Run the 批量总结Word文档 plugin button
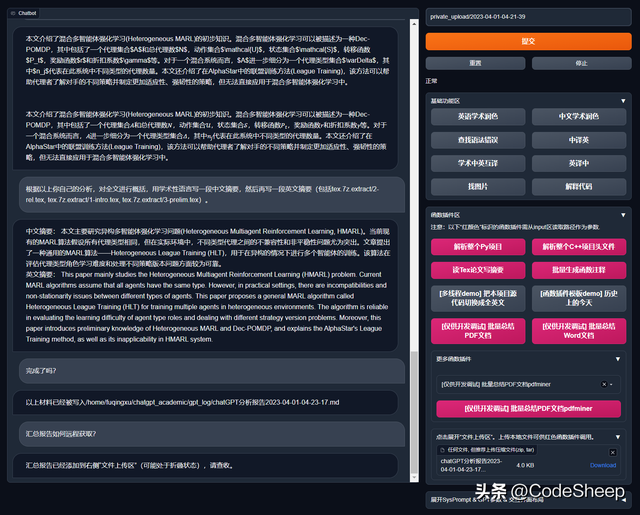Viewport: 640px width, 515px height. click(579, 331)
